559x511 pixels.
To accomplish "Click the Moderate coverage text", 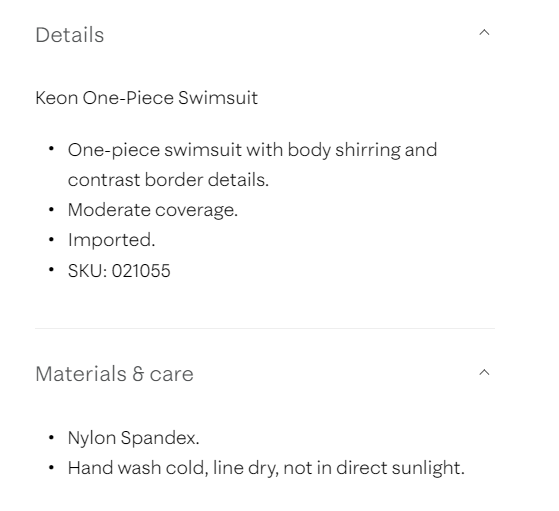I will pyautogui.click(x=153, y=210).
